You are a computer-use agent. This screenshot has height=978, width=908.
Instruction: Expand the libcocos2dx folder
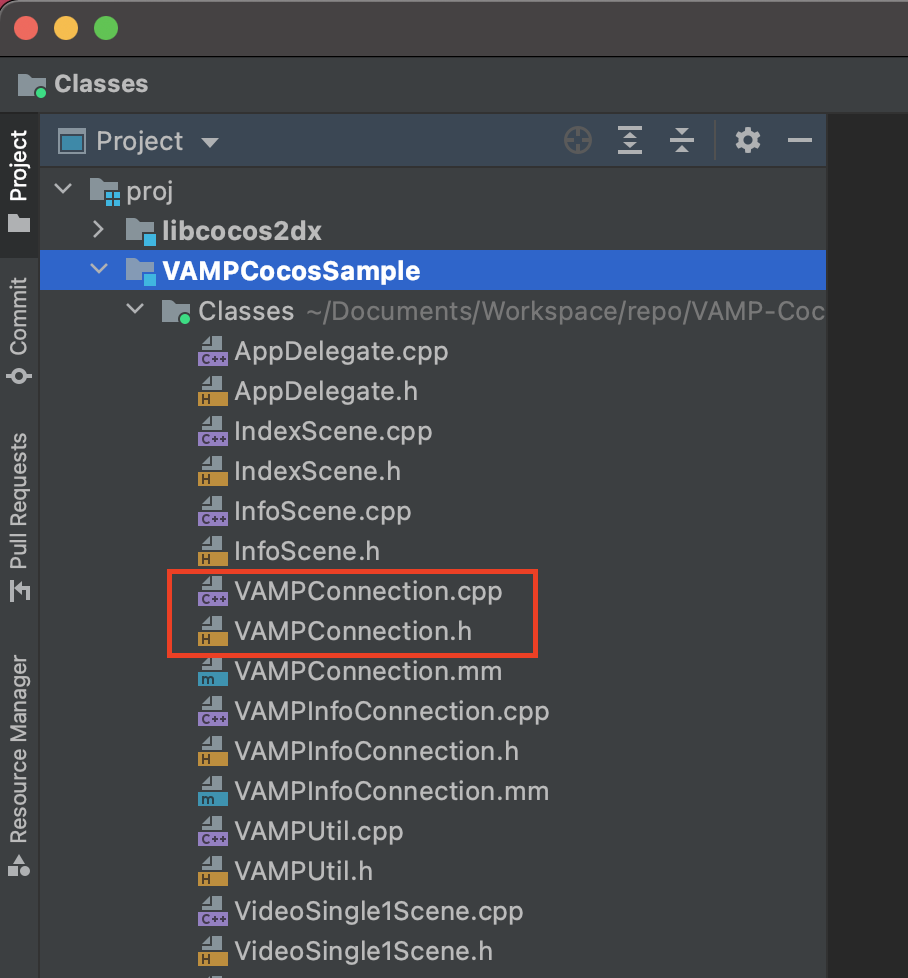click(98, 230)
